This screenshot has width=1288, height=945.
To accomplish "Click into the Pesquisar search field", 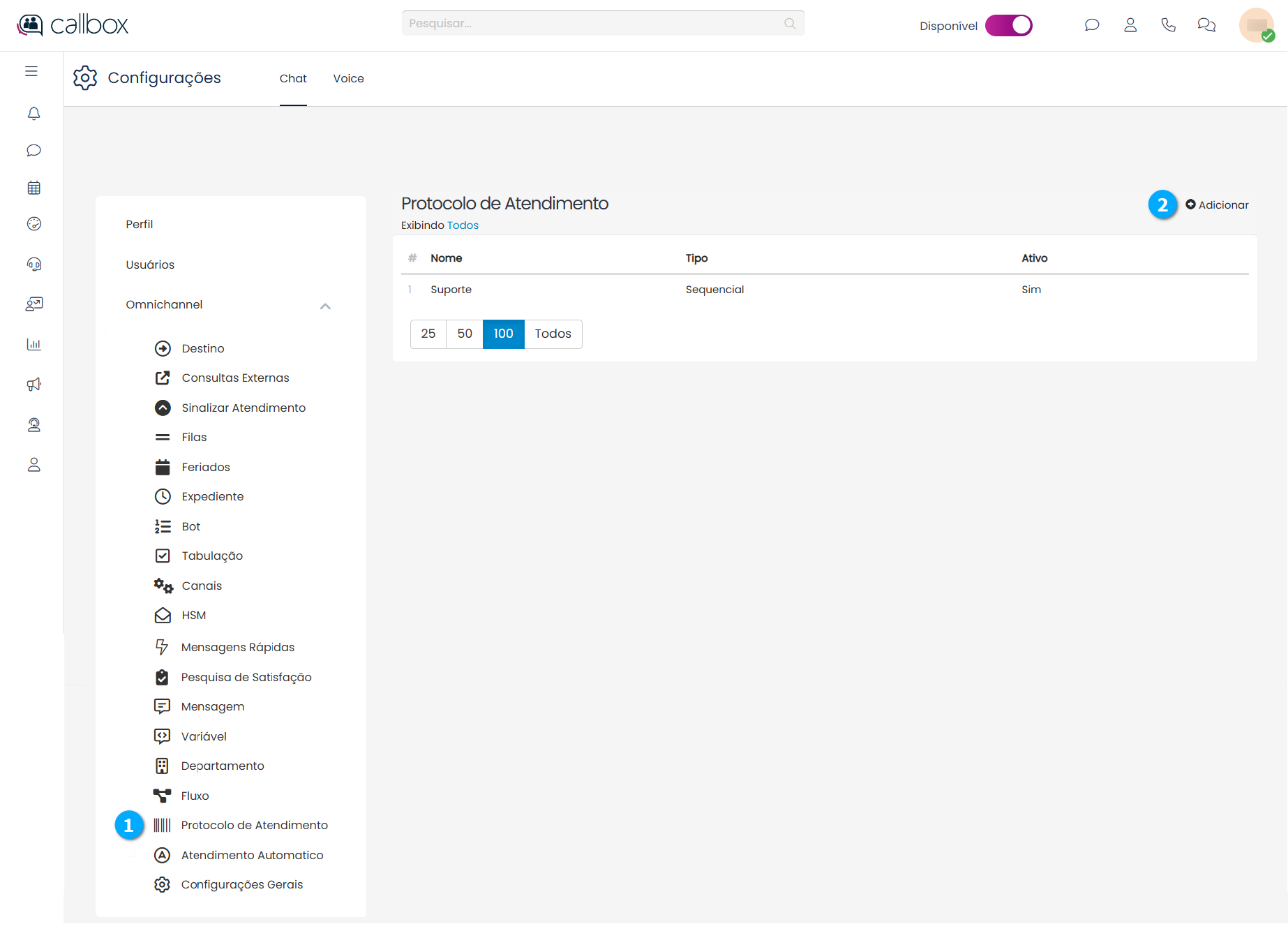I will [x=593, y=24].
